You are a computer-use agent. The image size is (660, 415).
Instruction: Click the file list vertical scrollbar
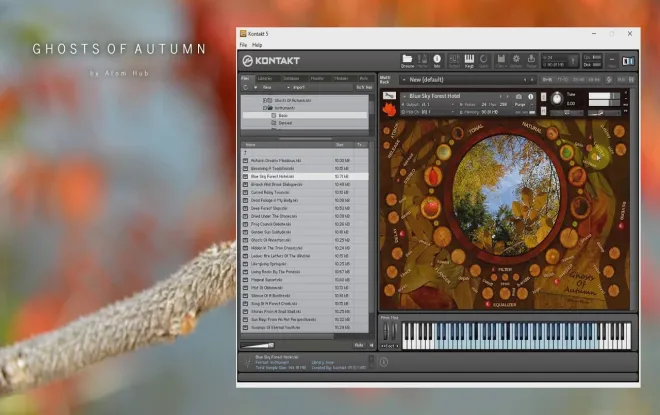coord(372,227)
